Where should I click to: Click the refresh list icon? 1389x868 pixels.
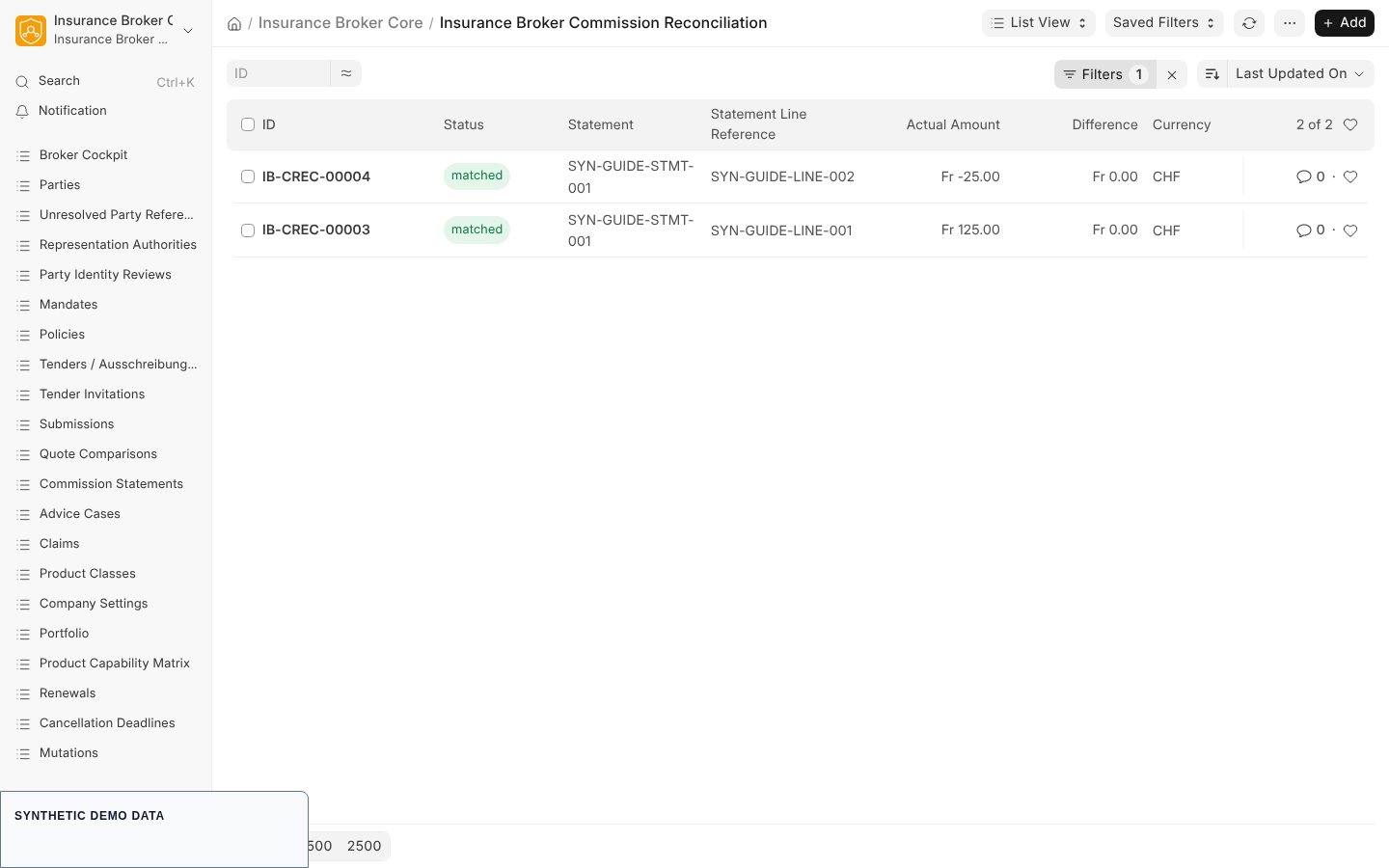(1249, 23)
